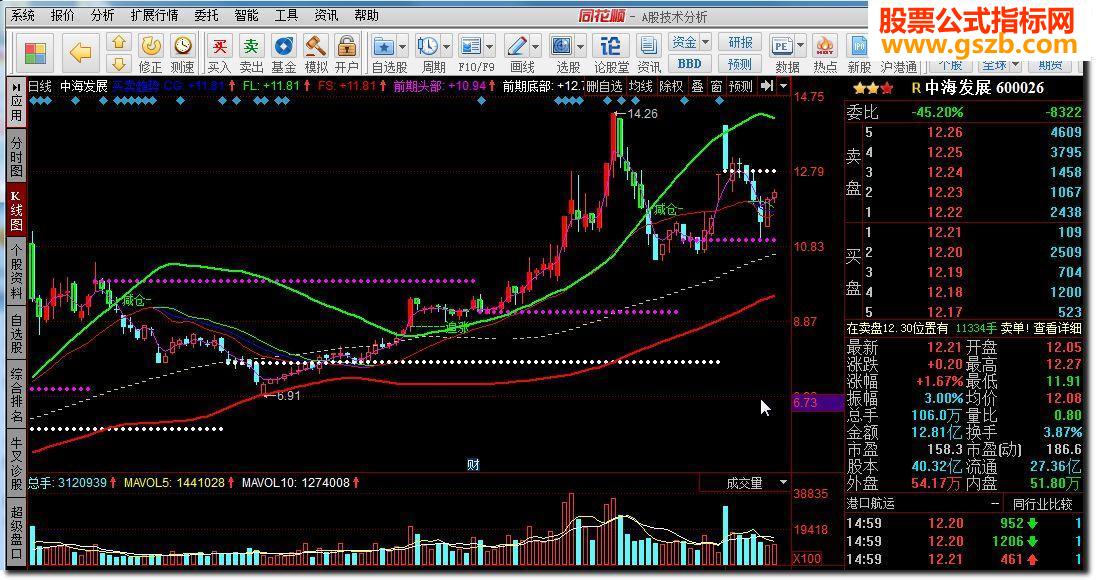The height and width of the screenshot is (580, 1096).
Task: Click the 修正 refresh icon
Action: (x=150, y=46)
